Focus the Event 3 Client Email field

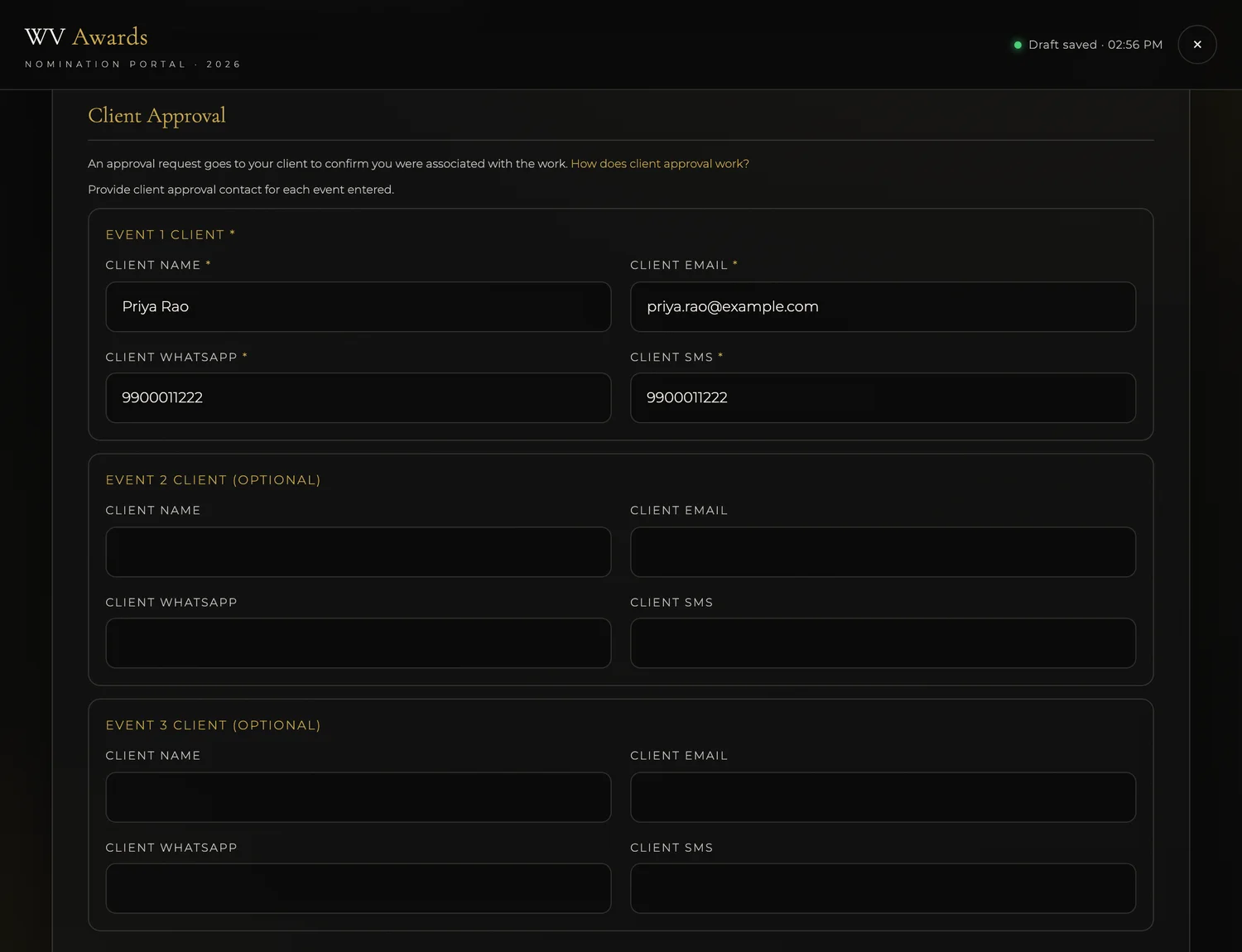[883, 797]
